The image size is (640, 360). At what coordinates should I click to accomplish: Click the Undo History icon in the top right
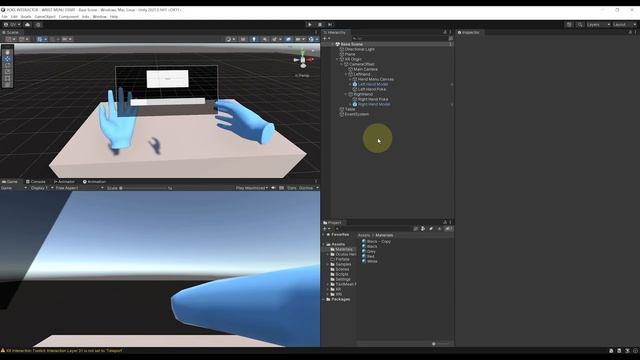click(569, 24)
